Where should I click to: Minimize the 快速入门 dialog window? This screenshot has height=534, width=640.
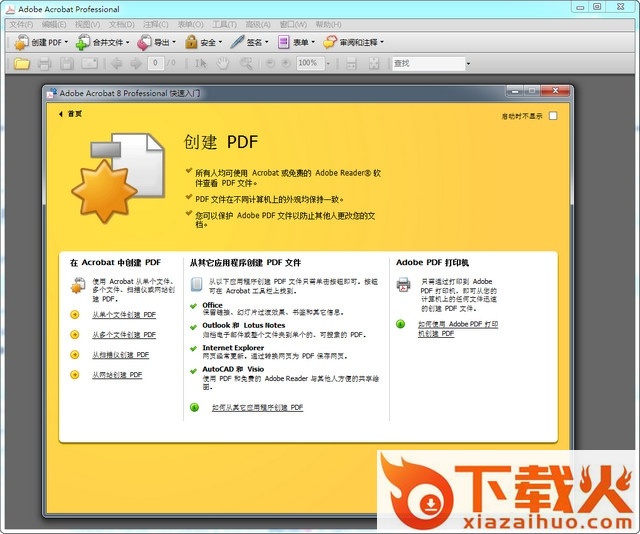pos(515,91)
